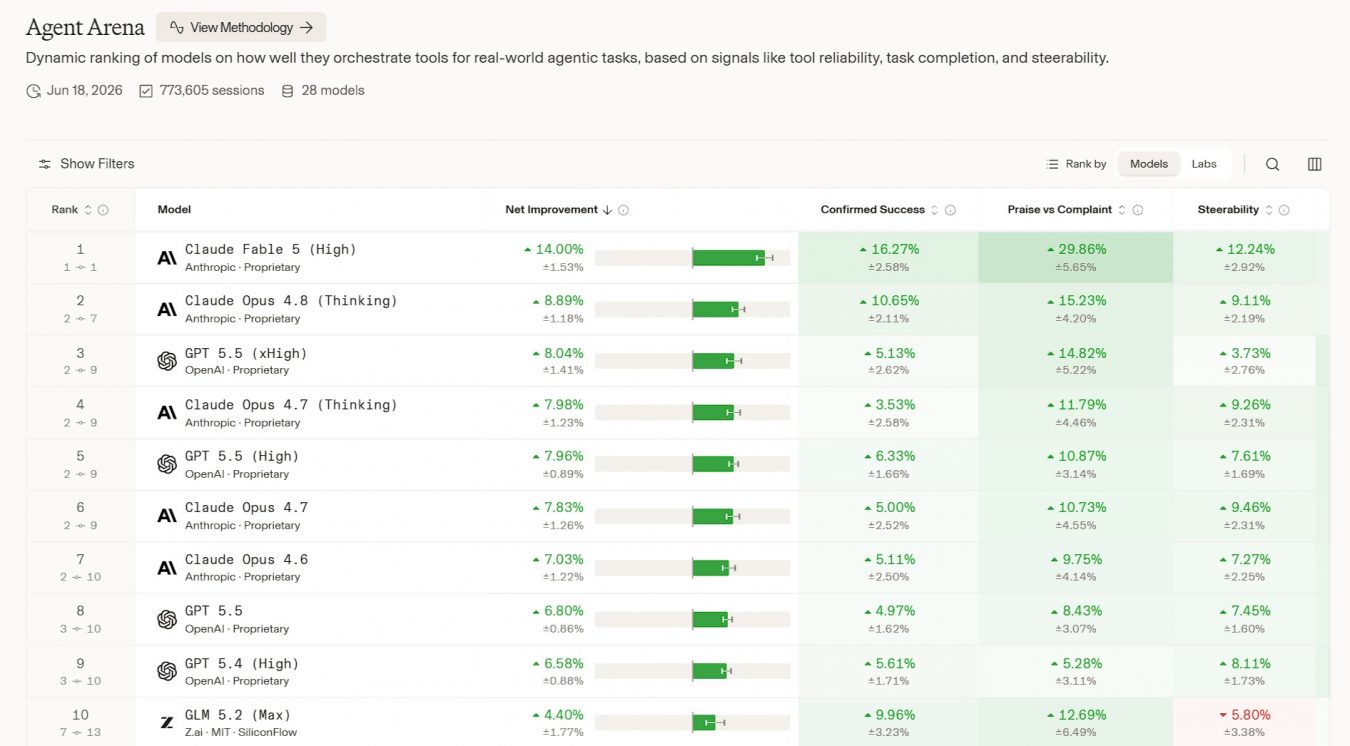Screen dimensions: 1350x746
Task: Click the clock icon beside Jun 18, 2026
Action: click(x=33, y=91)
